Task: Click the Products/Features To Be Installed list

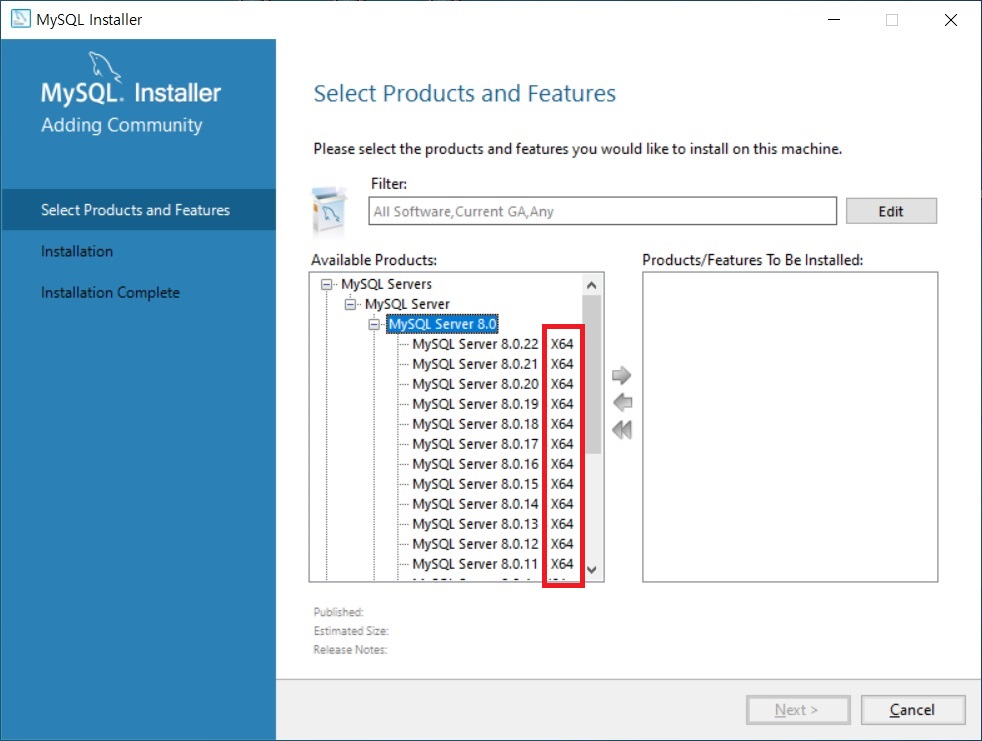Action: [790, 427]
